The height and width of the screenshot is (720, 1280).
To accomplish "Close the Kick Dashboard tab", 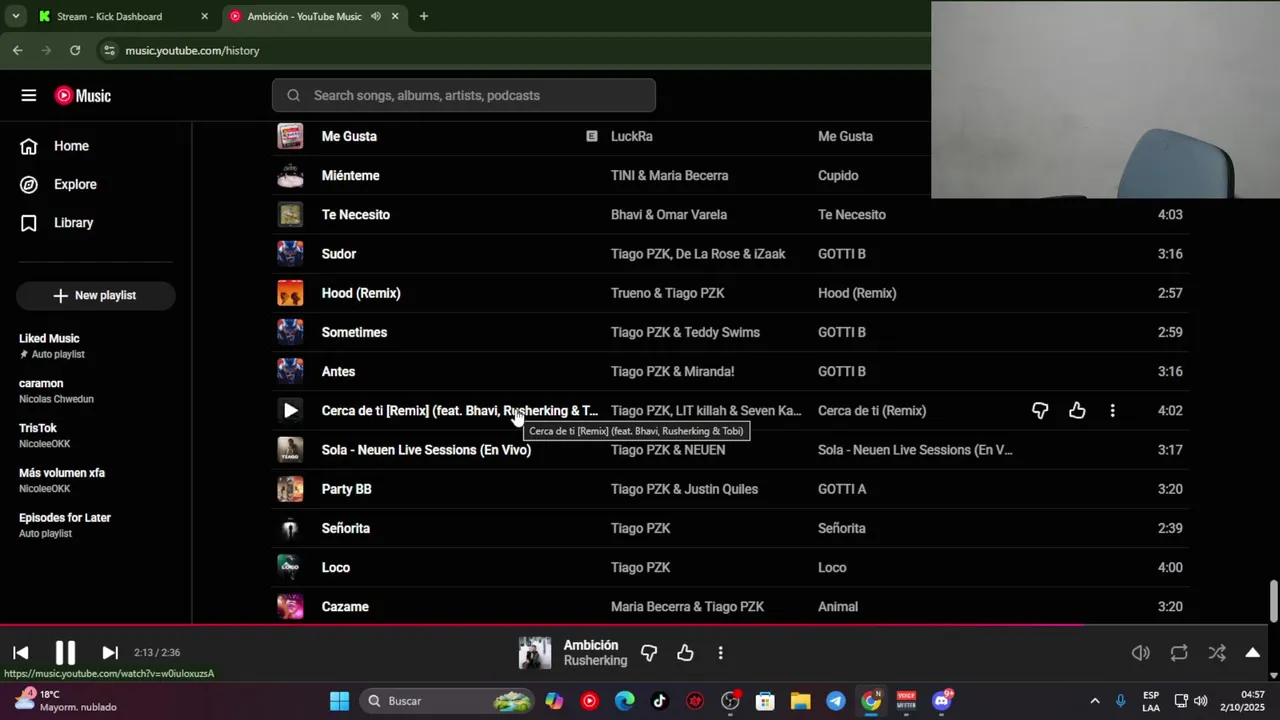I will point(204,16).
